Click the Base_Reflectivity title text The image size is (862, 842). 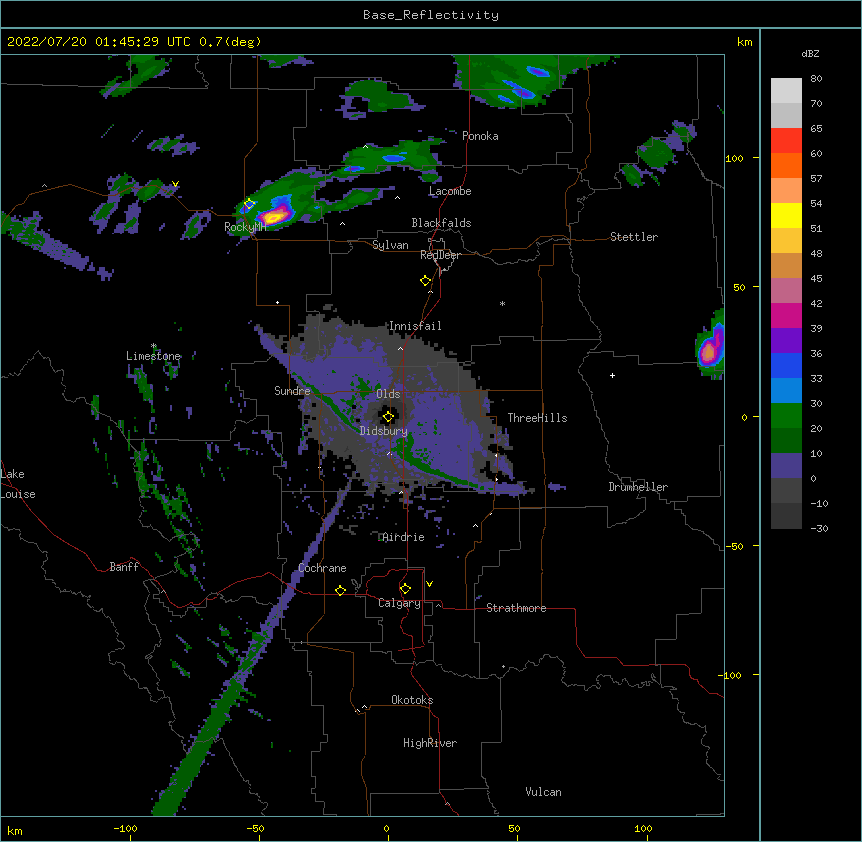point(431,15)
